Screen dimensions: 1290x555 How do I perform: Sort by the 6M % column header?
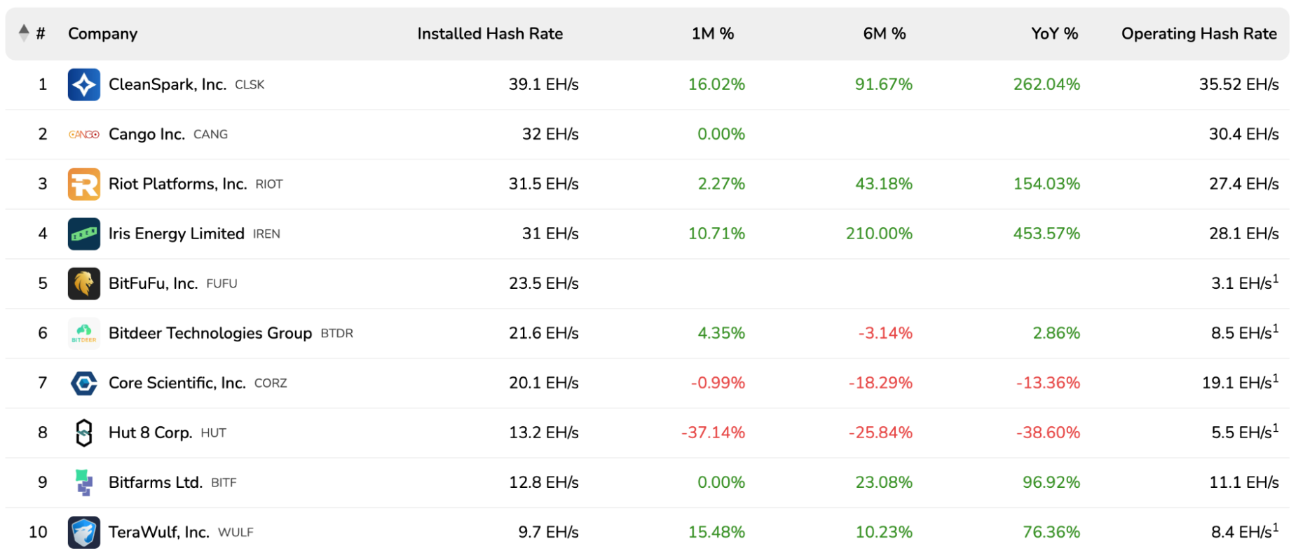pos(884,34)
